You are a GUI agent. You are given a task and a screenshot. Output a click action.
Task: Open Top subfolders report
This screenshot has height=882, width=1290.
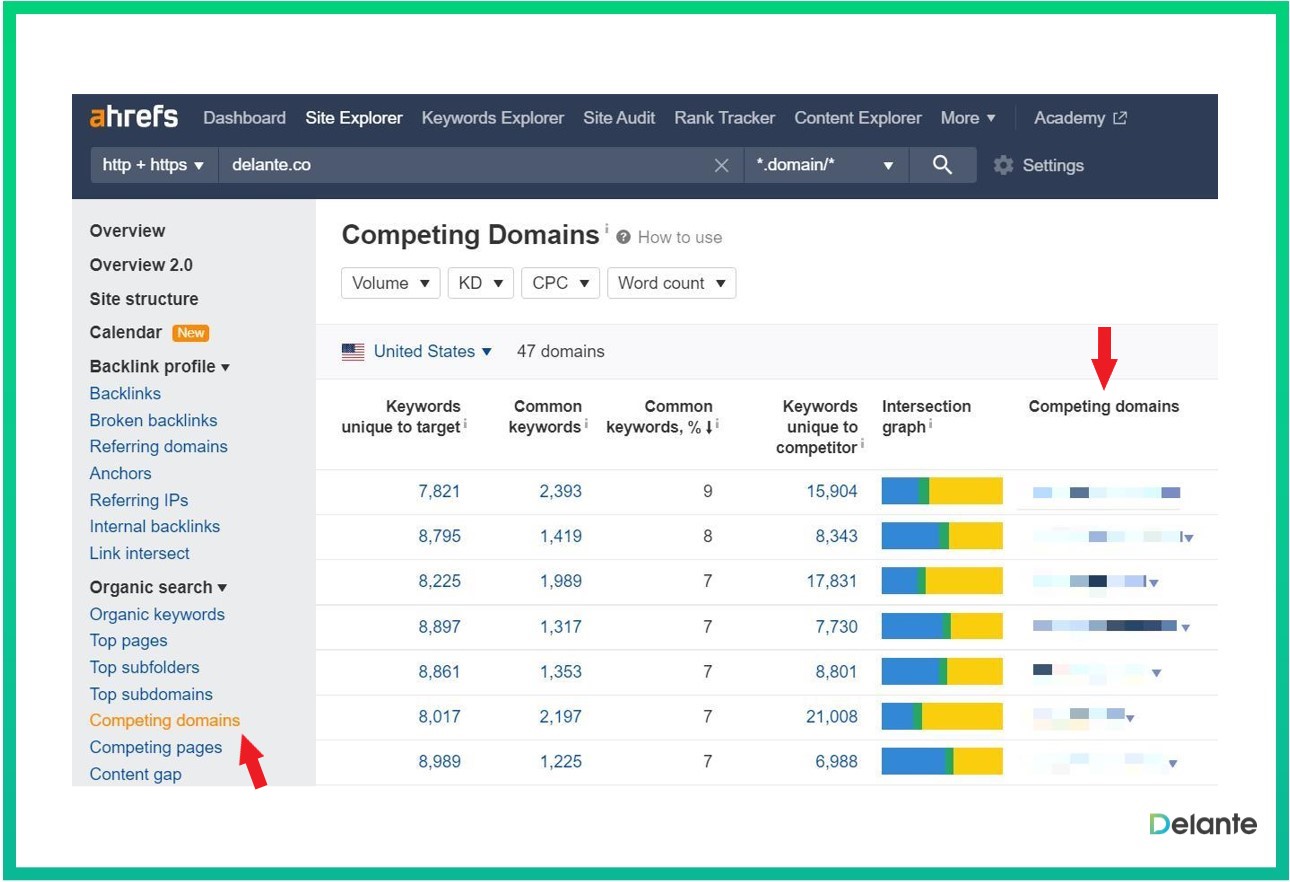coord(144,668)
